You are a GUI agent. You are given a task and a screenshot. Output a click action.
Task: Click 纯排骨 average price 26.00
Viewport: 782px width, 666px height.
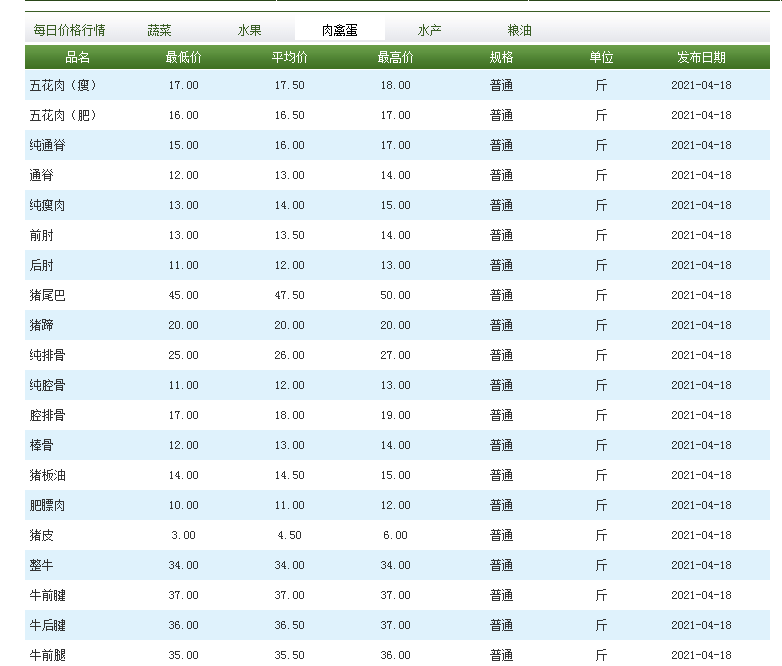(x=290, y=355)
